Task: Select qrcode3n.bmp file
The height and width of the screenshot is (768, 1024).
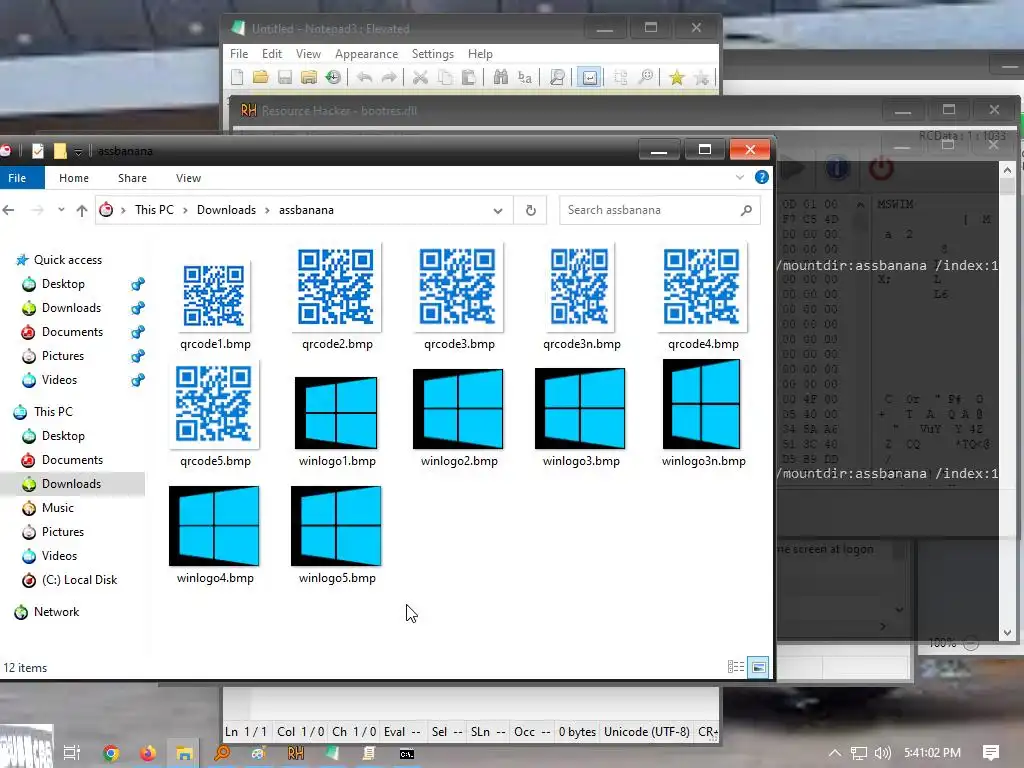Action: 581,297
